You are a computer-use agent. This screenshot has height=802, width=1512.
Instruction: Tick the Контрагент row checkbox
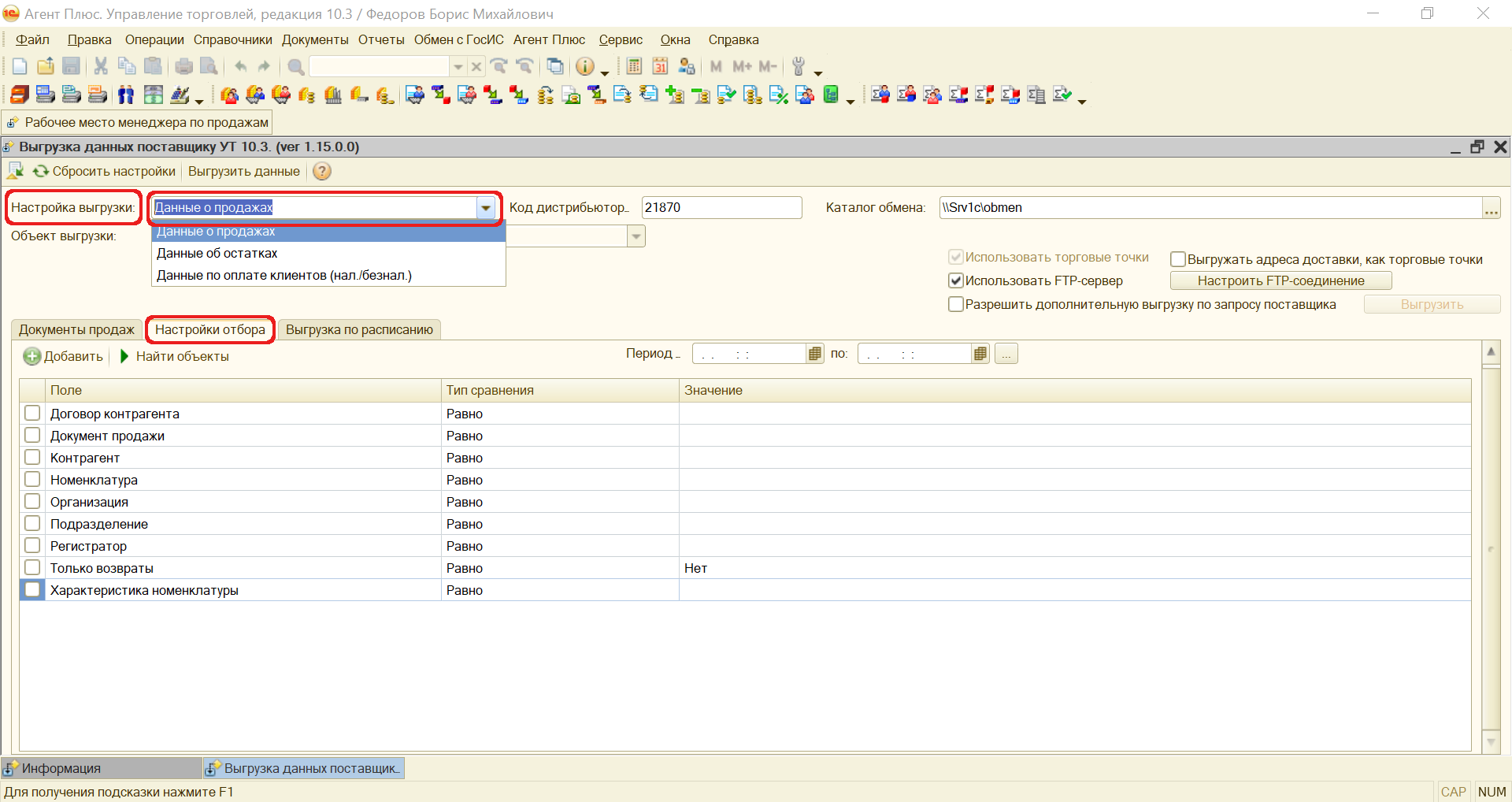(x=32, y=457)
